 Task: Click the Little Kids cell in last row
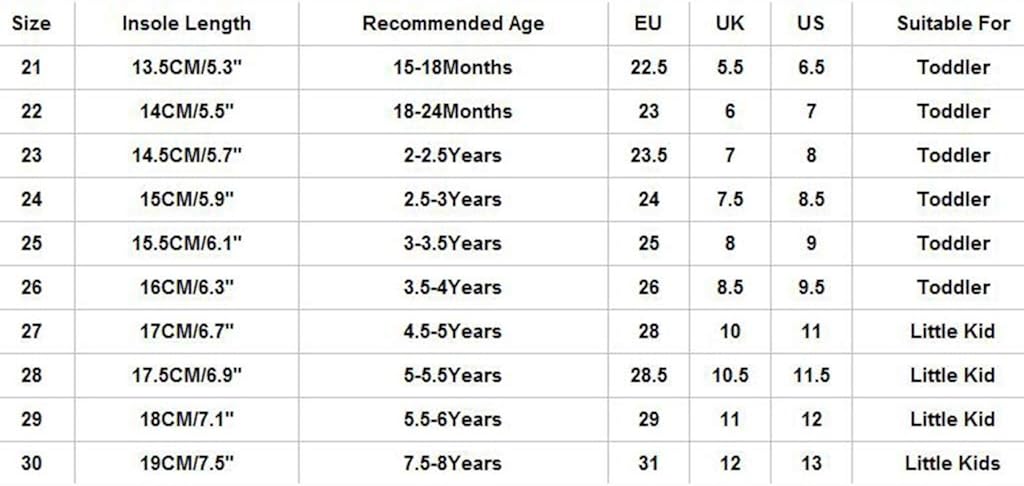953,463
